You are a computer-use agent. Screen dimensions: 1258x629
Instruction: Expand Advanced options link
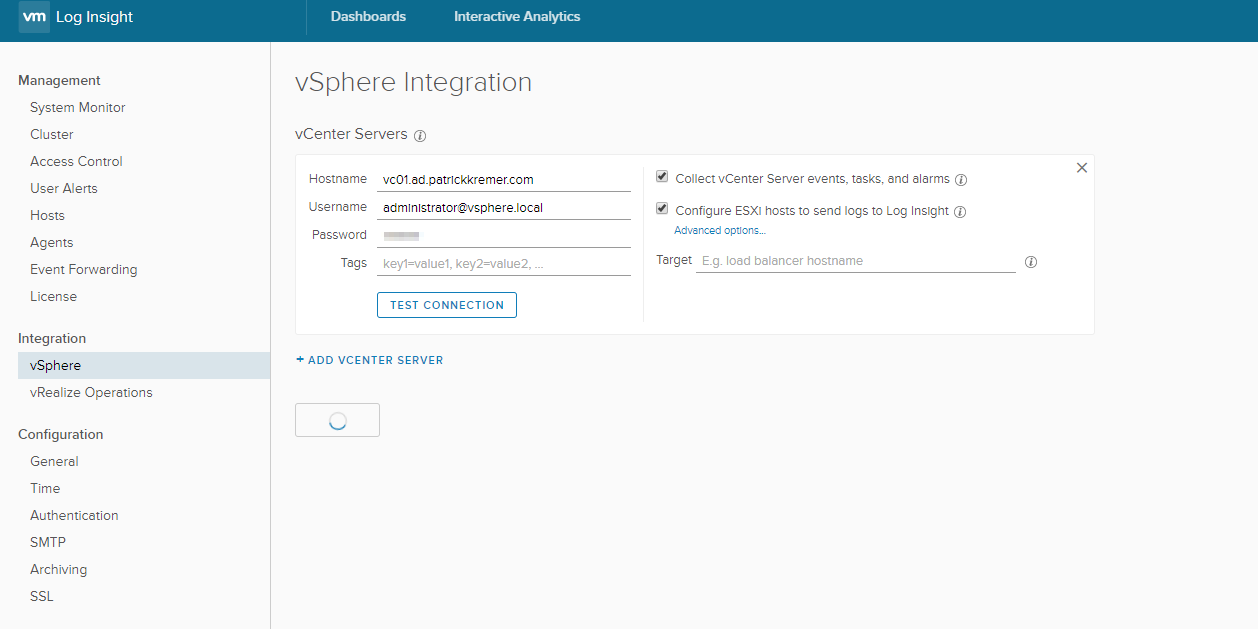click(x=720, y=231)
